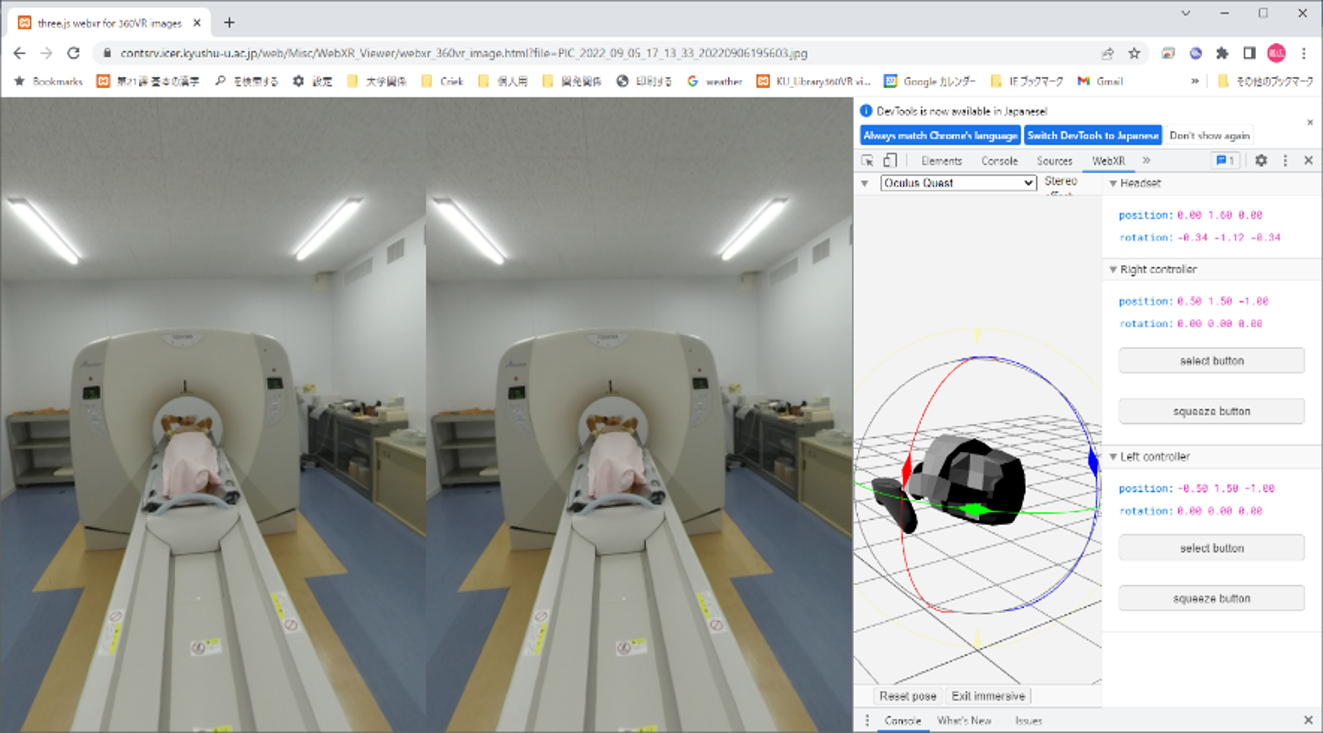Viewport: 1323px width, 733px height.
Task: Open Chrome side panel icon
Action: click(x=1249, y=53)
